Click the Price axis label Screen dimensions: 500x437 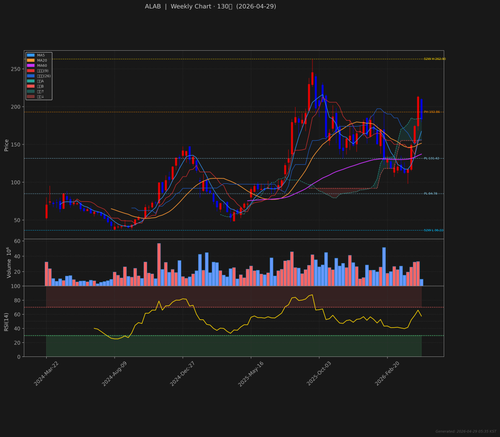point(6,145)
